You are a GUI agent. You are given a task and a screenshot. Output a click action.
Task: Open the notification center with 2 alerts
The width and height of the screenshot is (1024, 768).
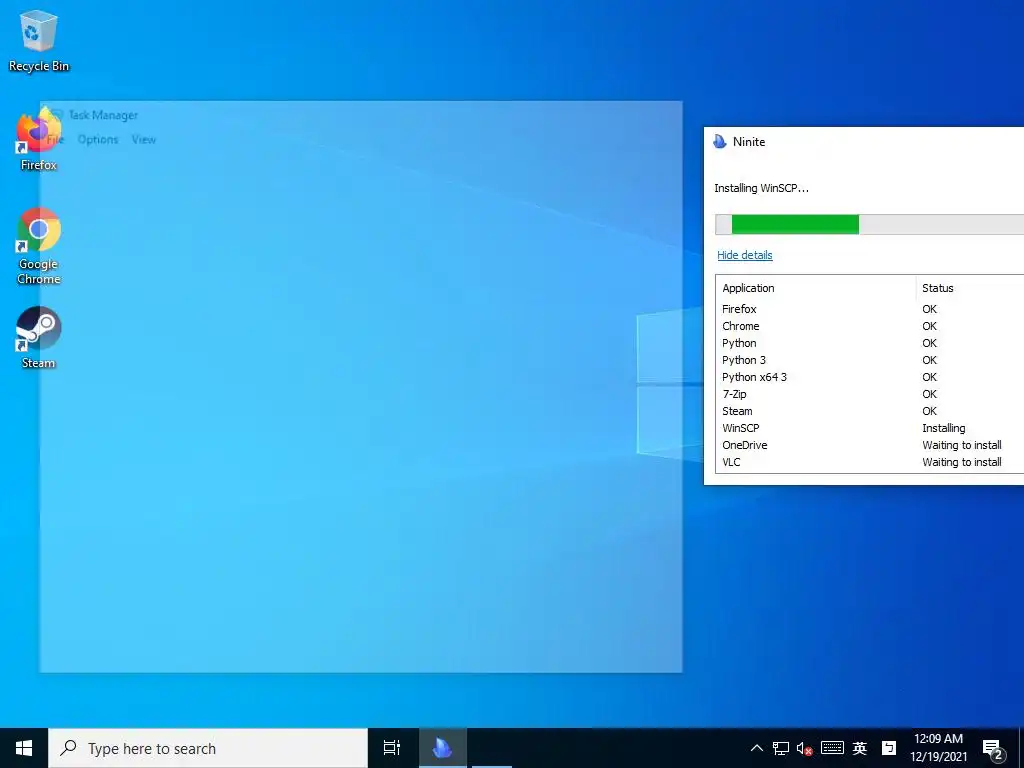[993, 749]
